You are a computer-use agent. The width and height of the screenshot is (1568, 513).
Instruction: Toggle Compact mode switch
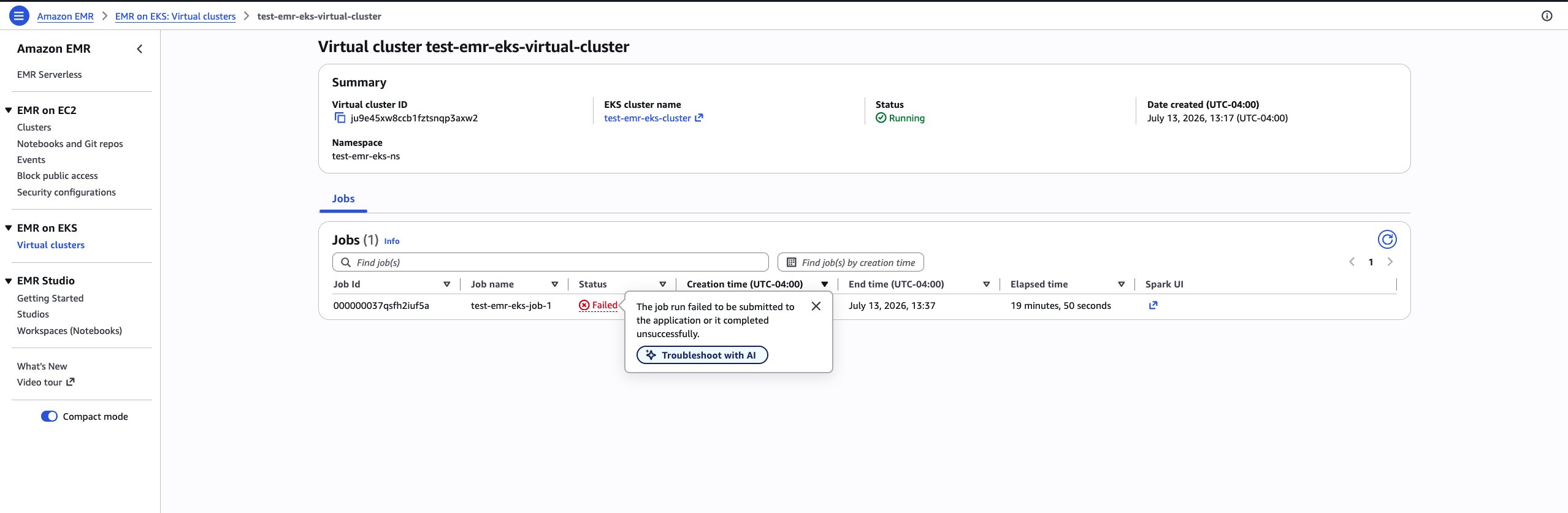click(49, 417)
